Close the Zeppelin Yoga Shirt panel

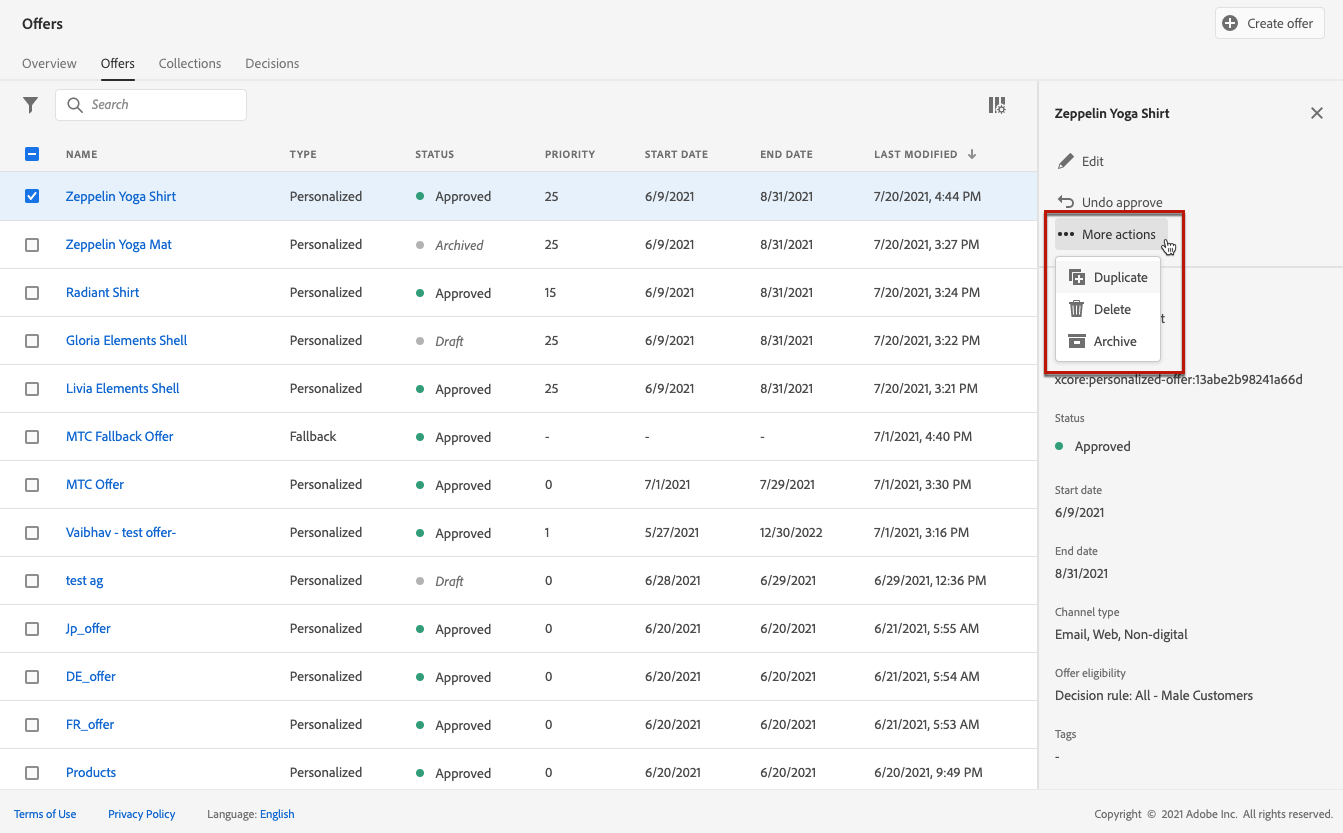pos(1316,113)
